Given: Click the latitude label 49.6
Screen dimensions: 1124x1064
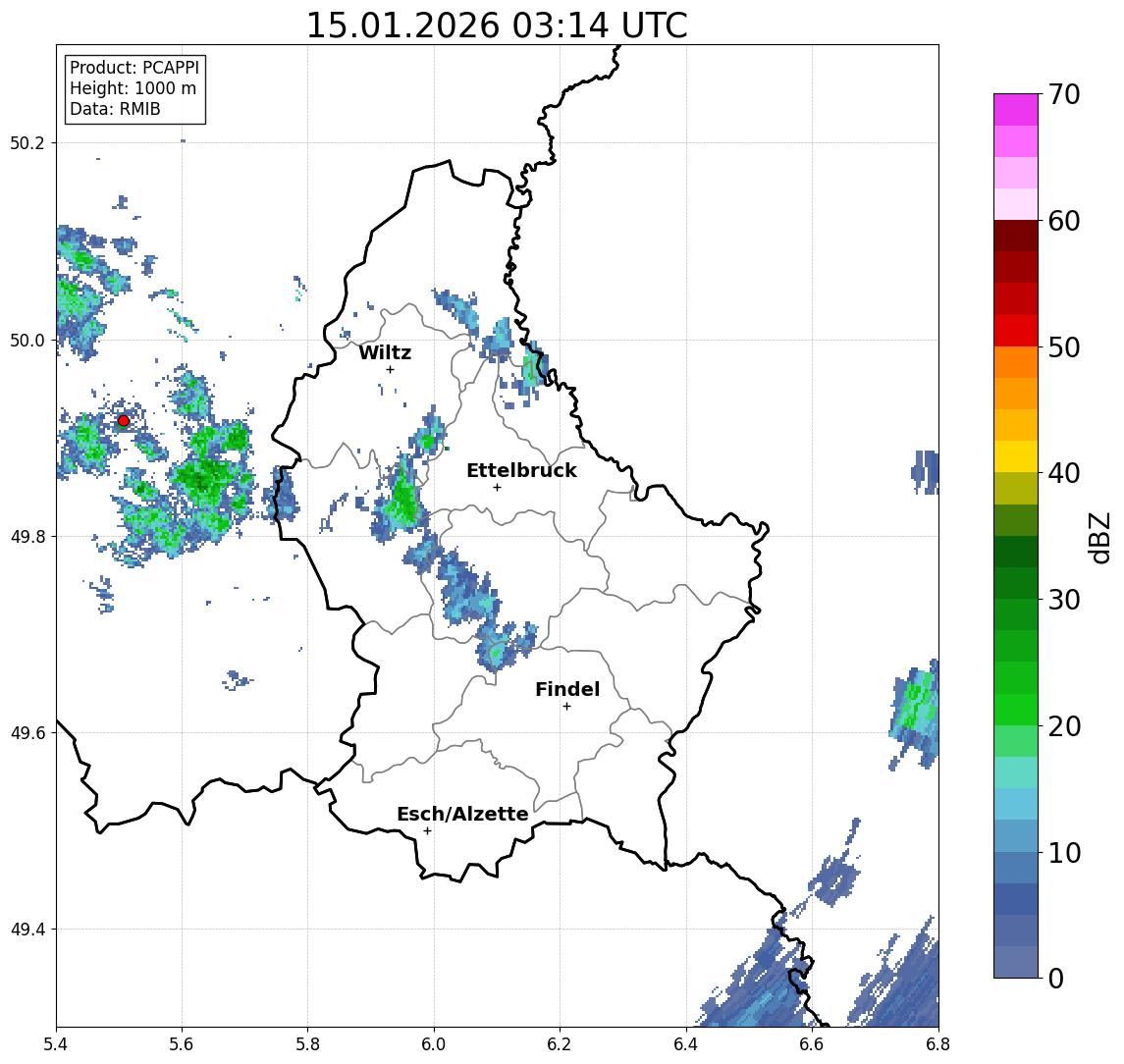Looking at the screenshot, I should [x=27, y=733].
